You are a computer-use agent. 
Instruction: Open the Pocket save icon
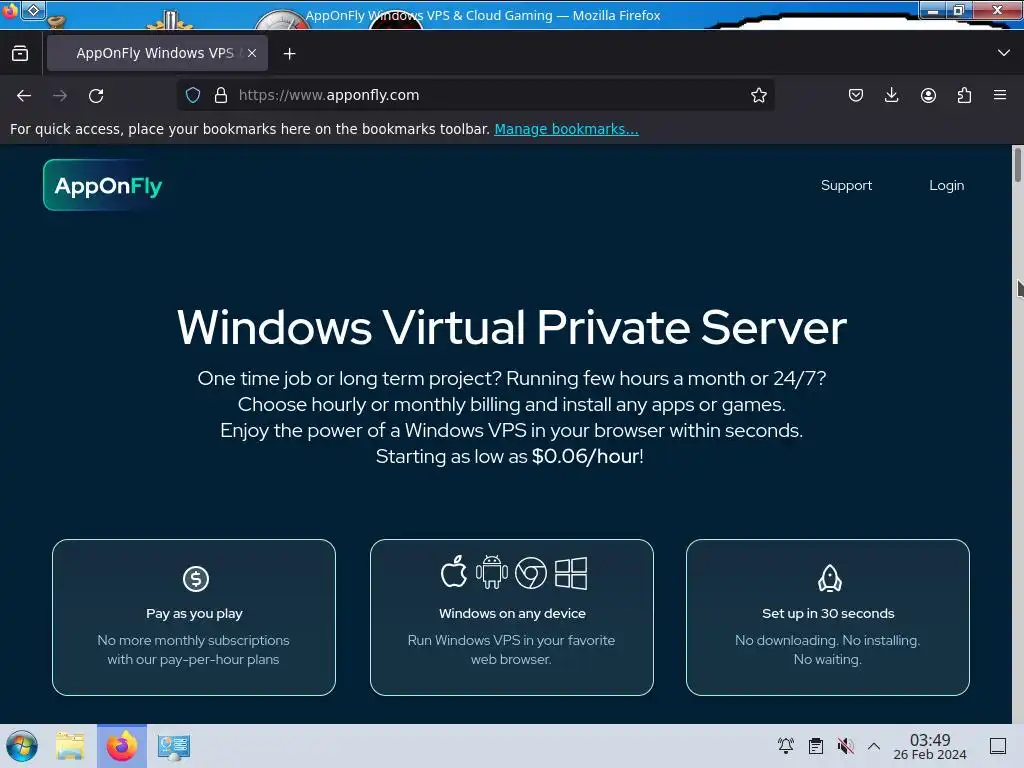tap(856, 95)
